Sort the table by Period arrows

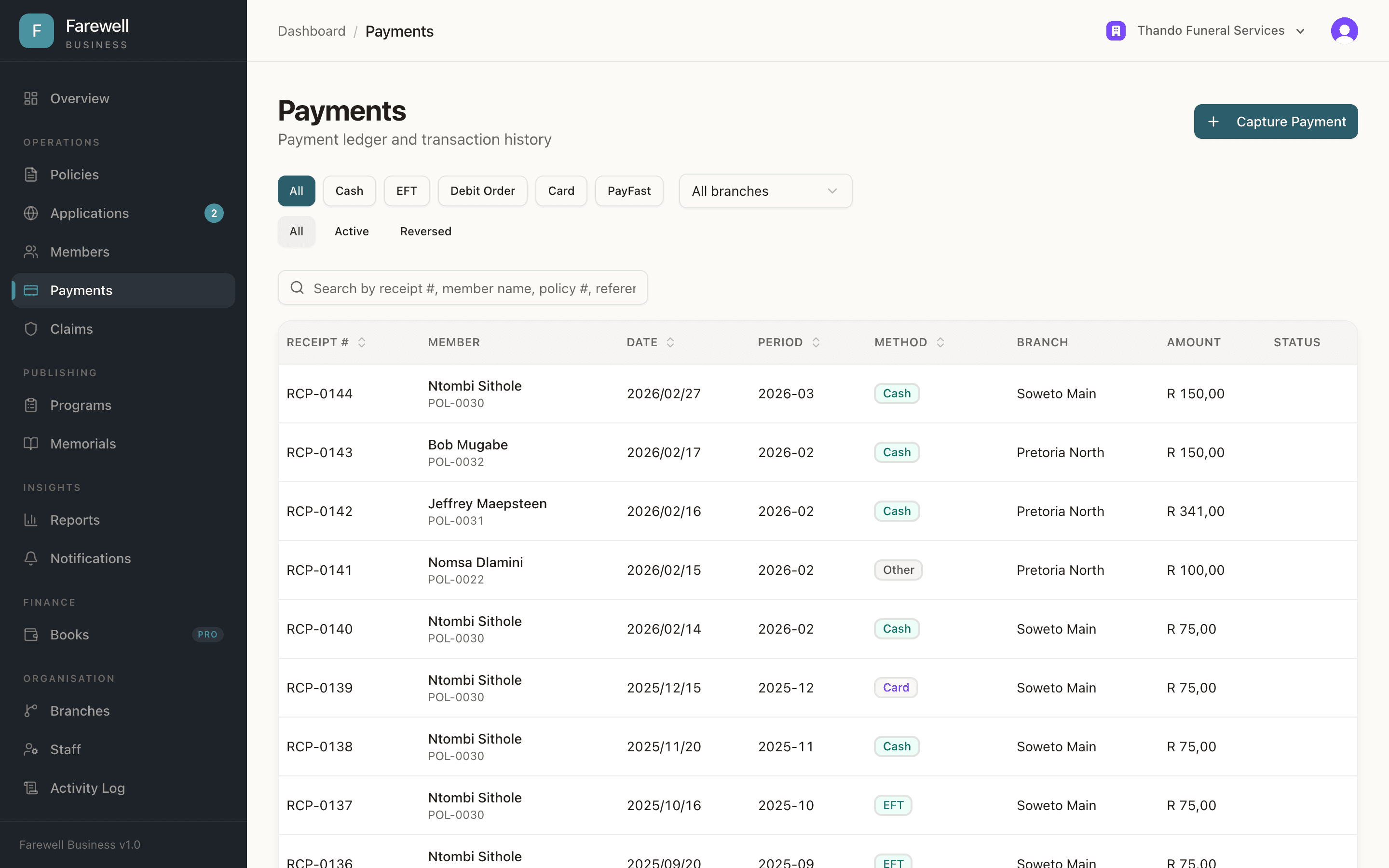pos(816,342)
